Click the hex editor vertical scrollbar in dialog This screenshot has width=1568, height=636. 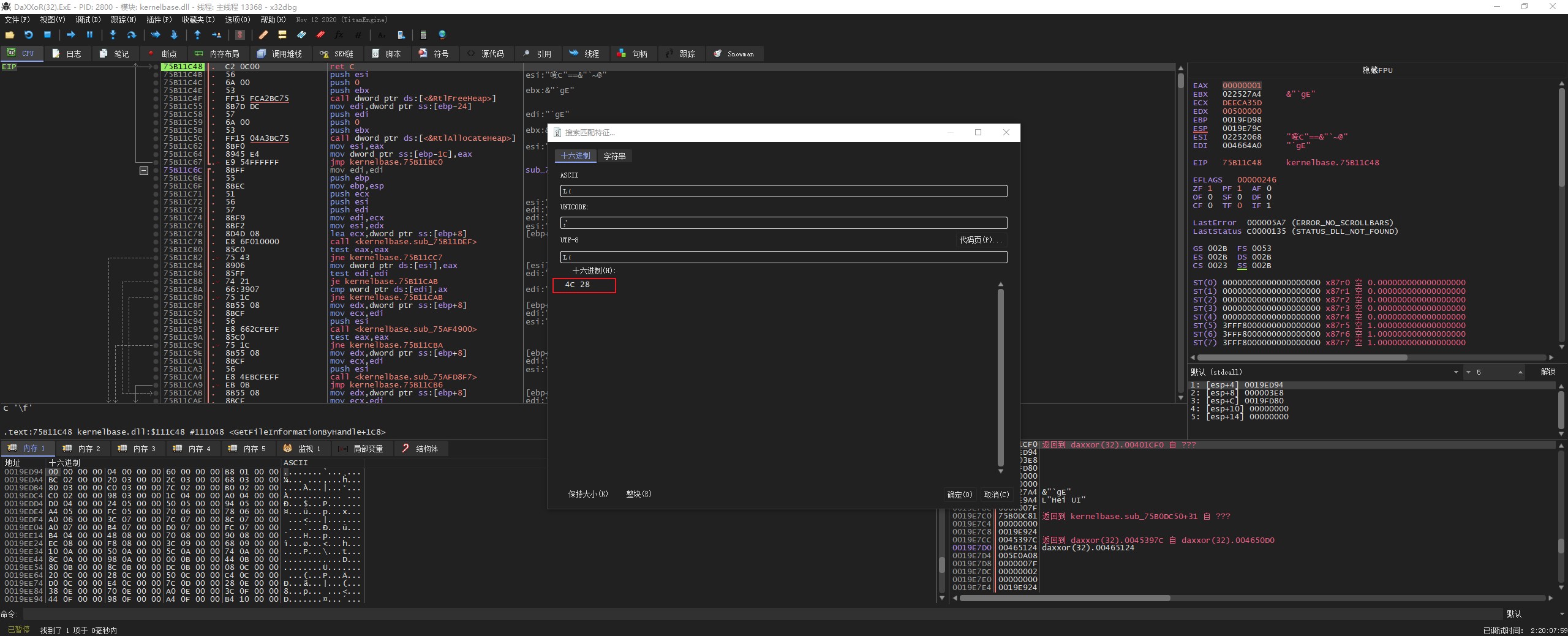pos(1000,376)
